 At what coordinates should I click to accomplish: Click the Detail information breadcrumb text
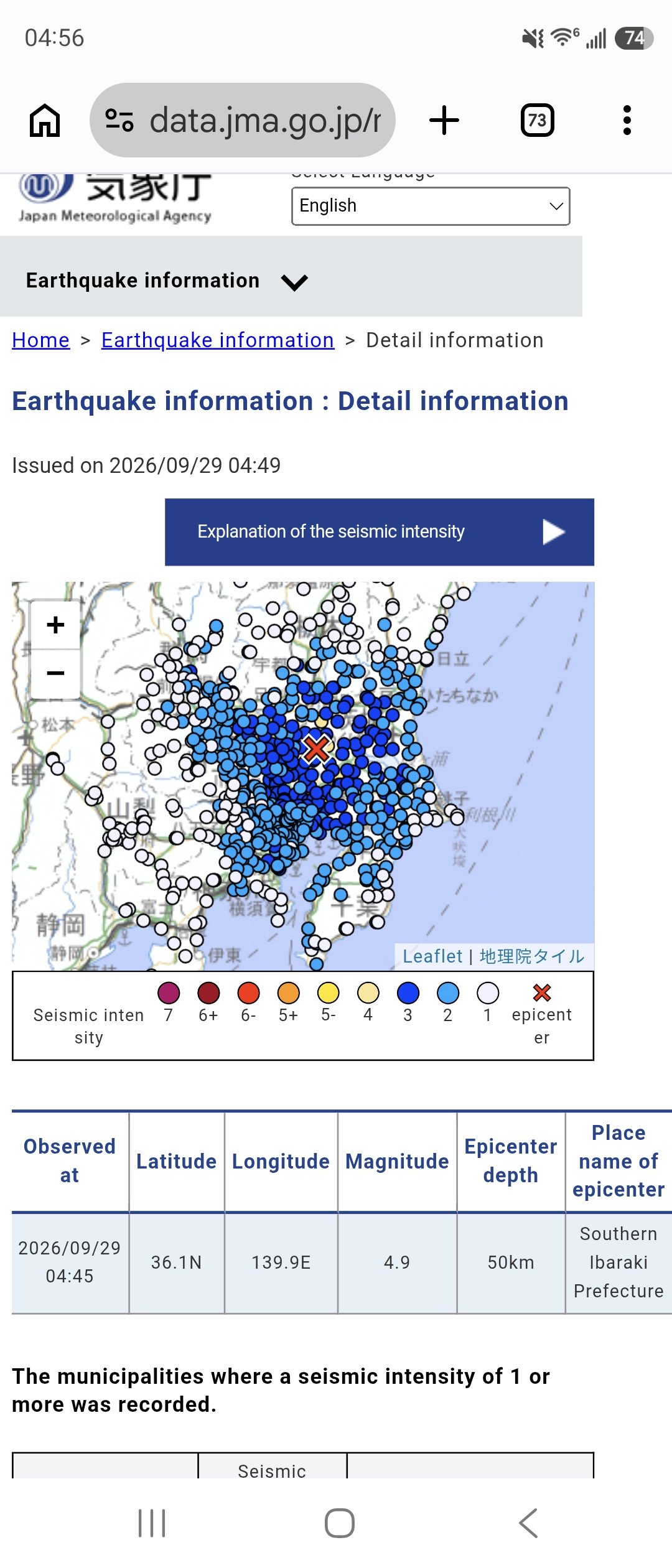(x=455, y=340)
